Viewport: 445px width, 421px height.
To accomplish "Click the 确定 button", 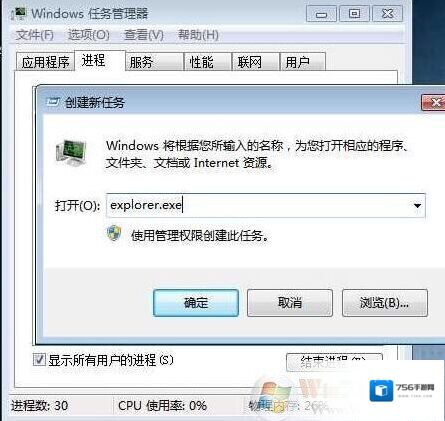I will click(x=196, y=303).
